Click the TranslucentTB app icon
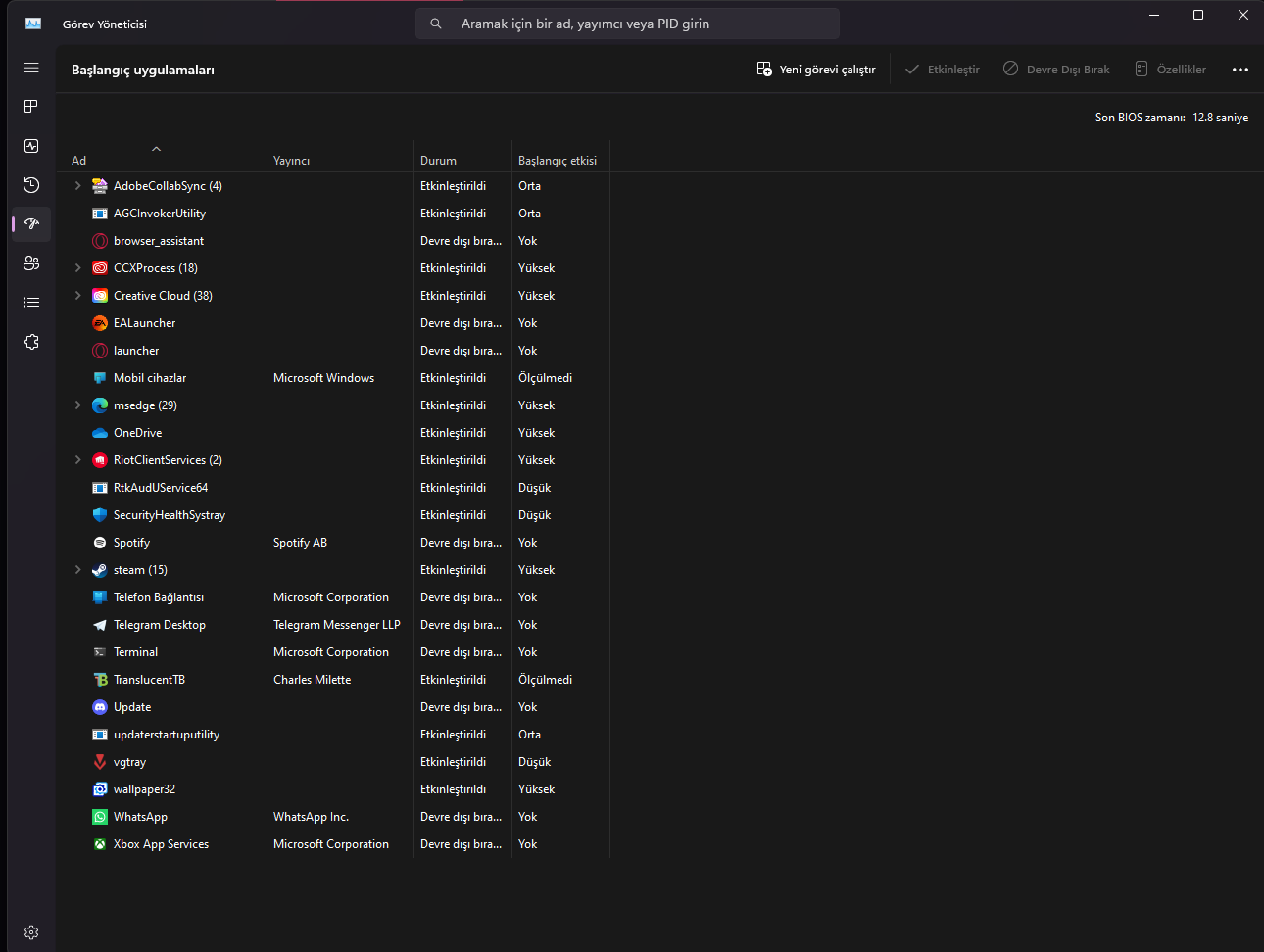This screenshot has width=1264, height=952. click(100, 680)
